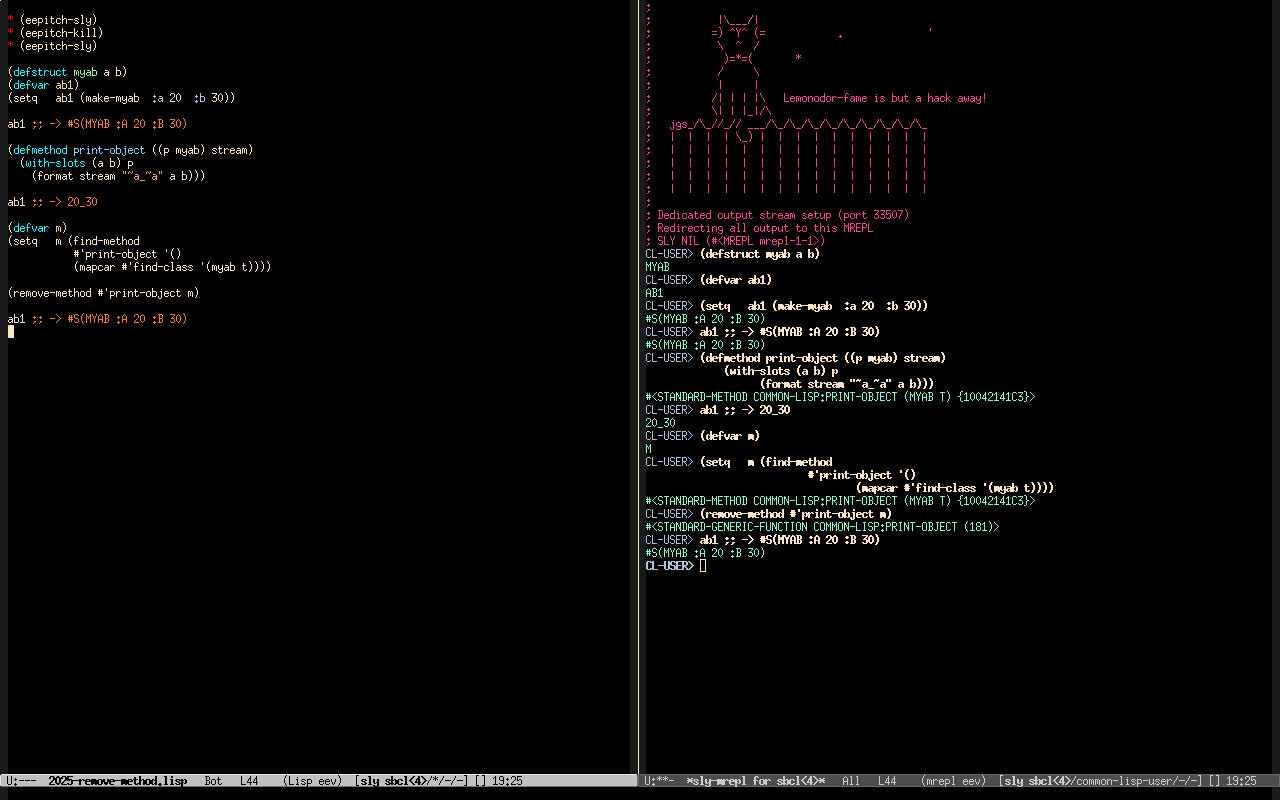The width and height of the screenshot is (1280, 800).
Task: Click the U:**- modified status in right mode line
Action: (x=661, y=781)
